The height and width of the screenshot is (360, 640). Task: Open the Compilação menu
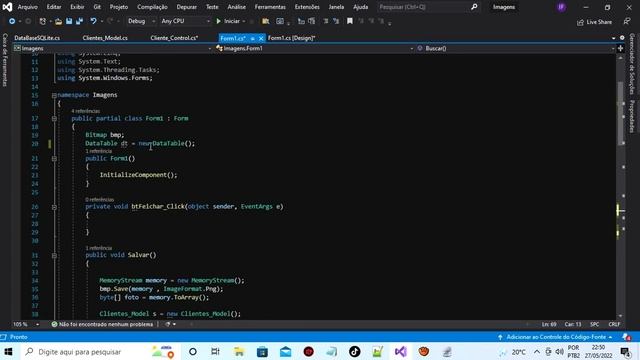point(152,7)
